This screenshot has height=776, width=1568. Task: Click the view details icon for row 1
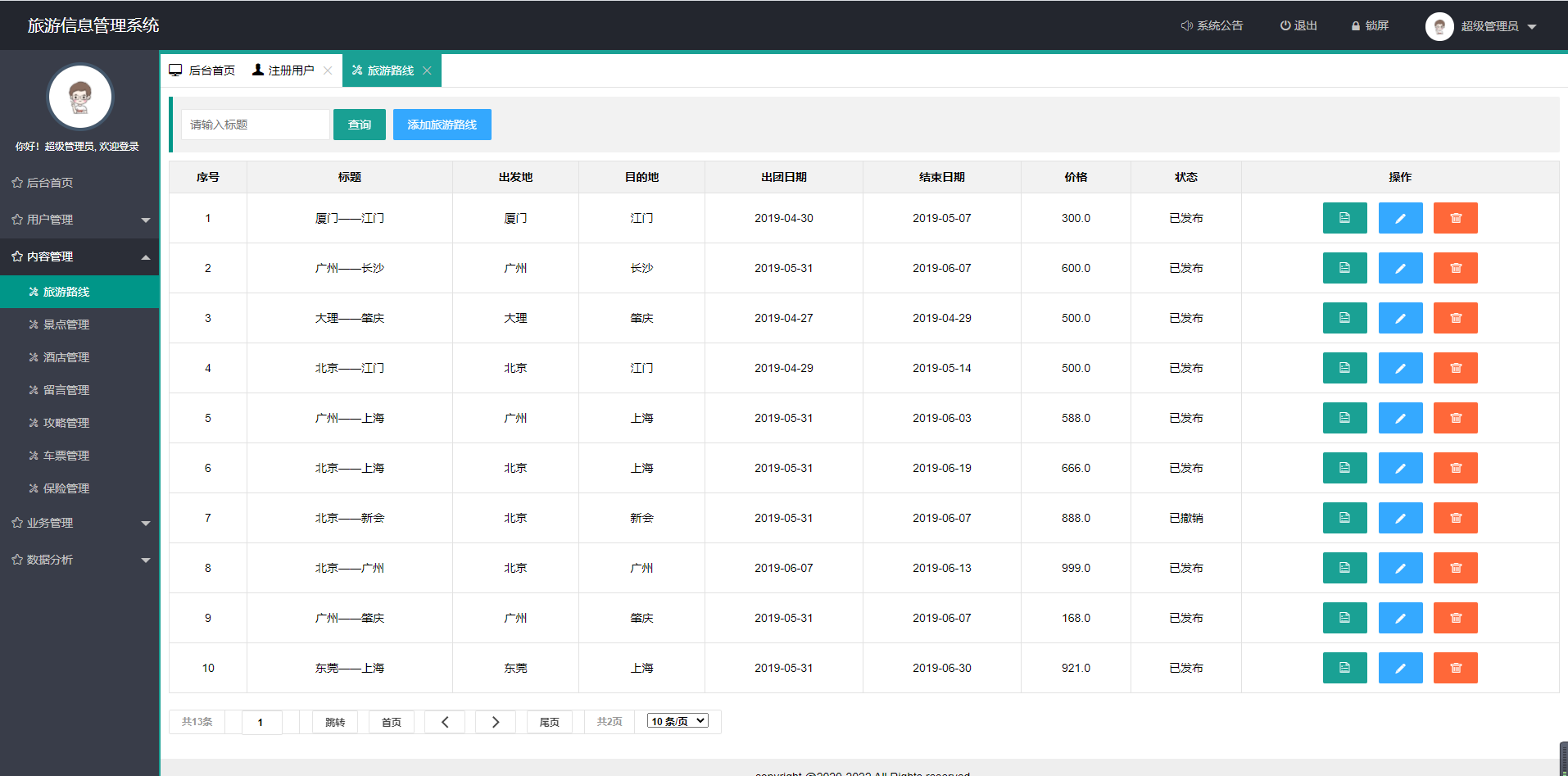pyautogui.click(x=1344, y=218)
